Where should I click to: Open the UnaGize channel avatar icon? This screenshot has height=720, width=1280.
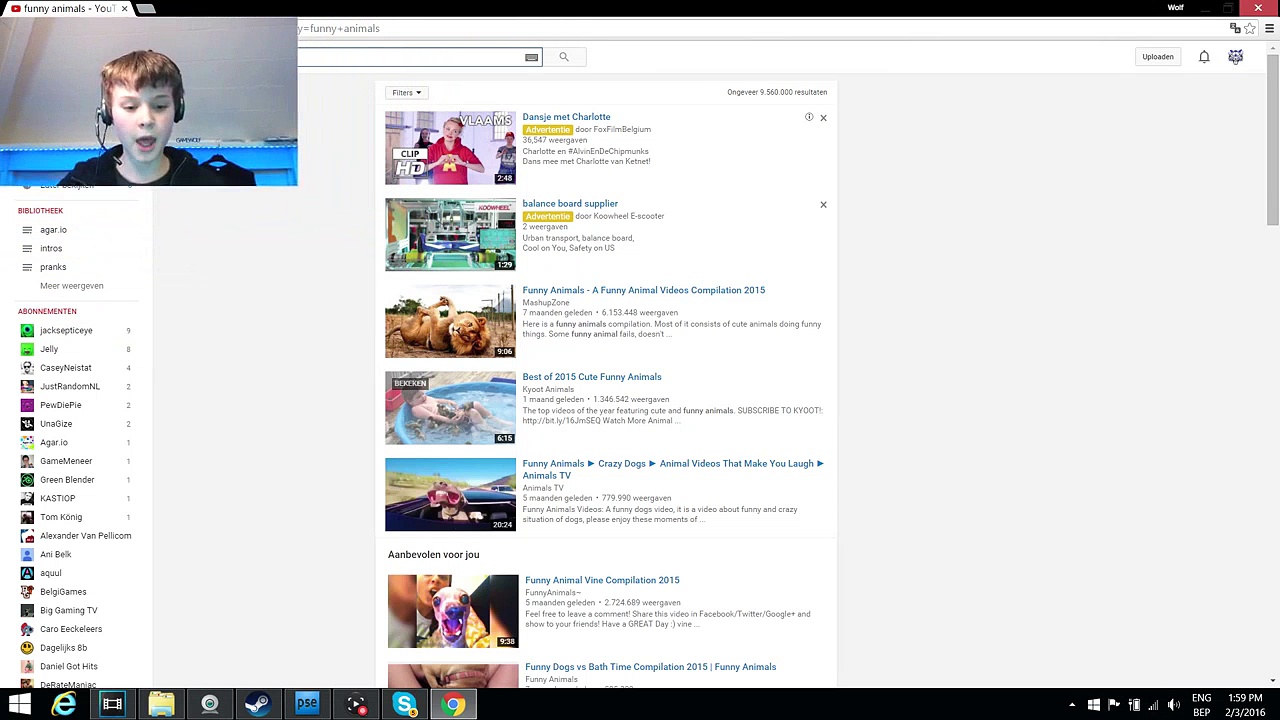click(27, 424)
